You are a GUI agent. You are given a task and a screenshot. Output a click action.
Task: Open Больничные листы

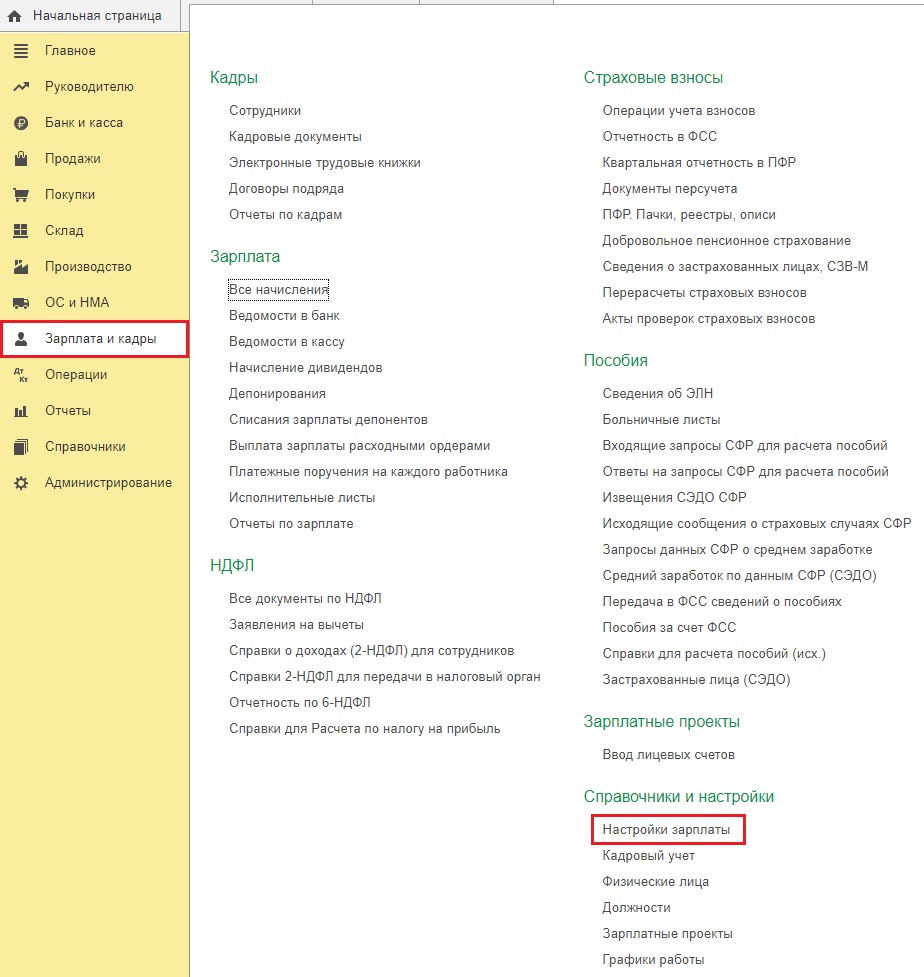coord(661,420)
